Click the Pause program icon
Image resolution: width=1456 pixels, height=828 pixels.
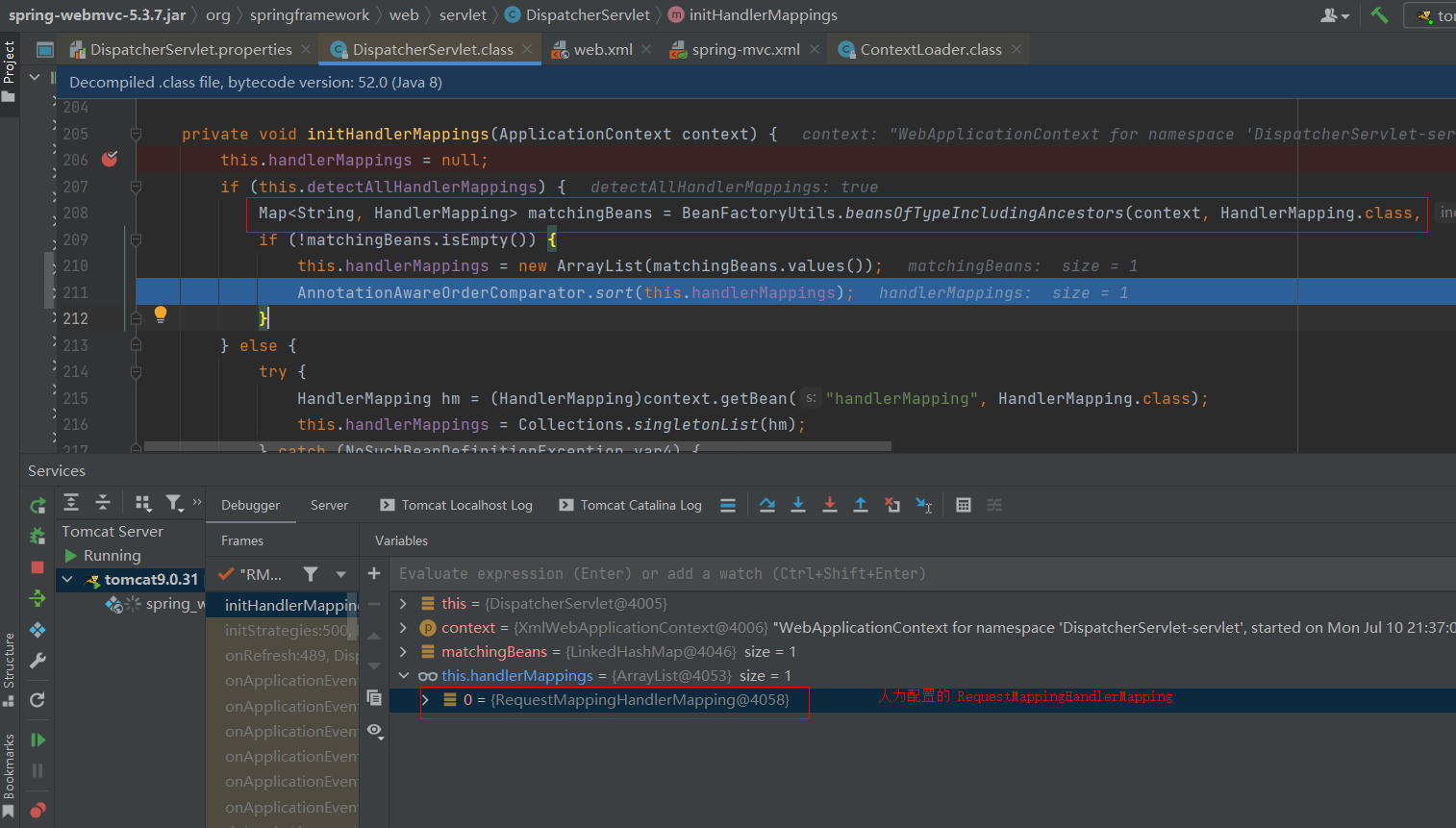click(38, 770)
